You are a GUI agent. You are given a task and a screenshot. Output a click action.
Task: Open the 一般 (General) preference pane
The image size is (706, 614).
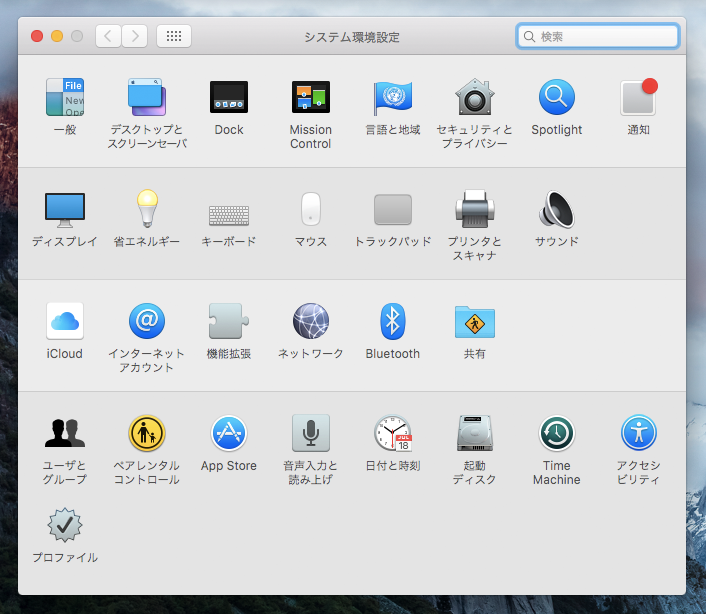click(x=65, y=97)
